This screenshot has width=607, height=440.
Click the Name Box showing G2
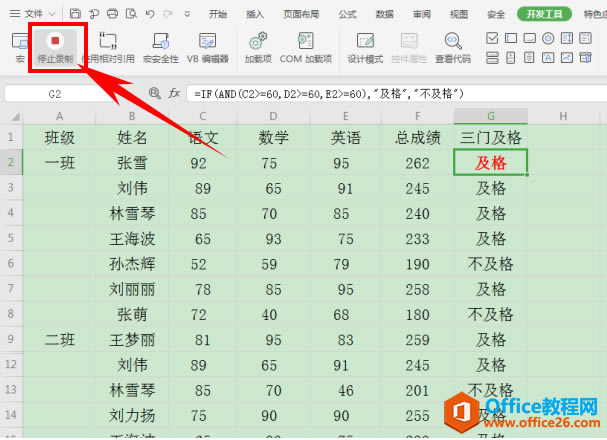coord(54,94)
